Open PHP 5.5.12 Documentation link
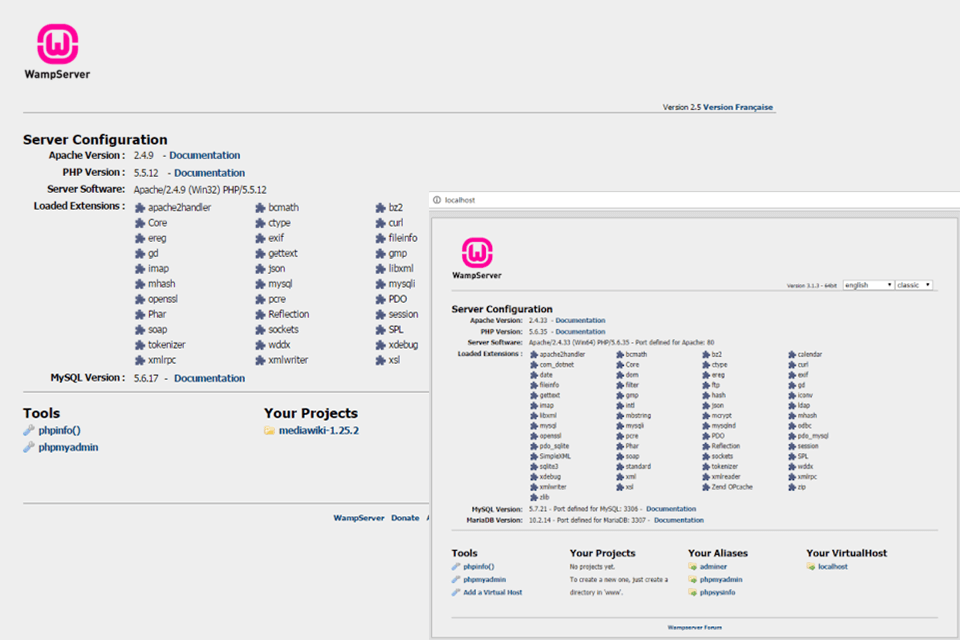 point(209,173)
